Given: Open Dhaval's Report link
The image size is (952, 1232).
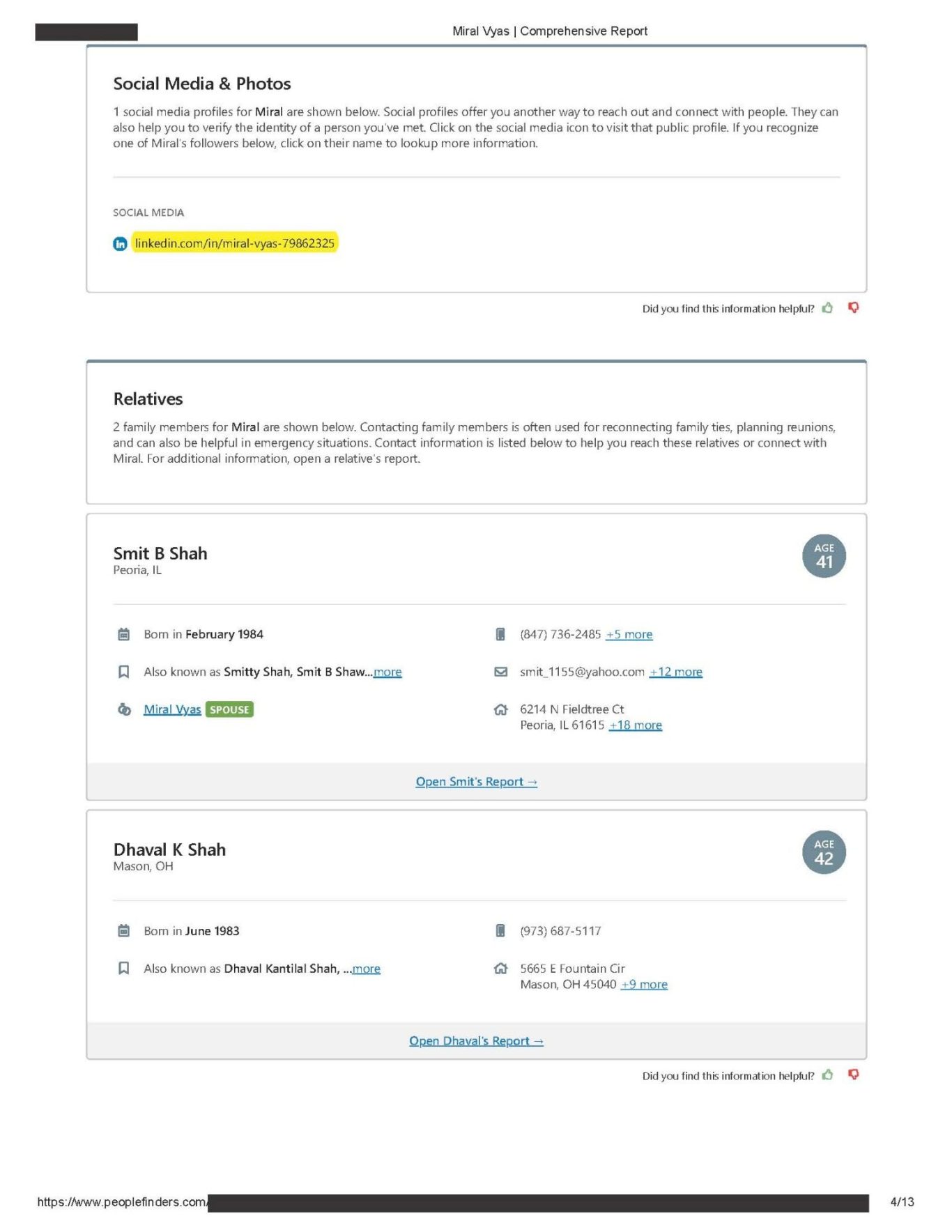Looking at the screenshot, I should click(x=476, y=1041).
